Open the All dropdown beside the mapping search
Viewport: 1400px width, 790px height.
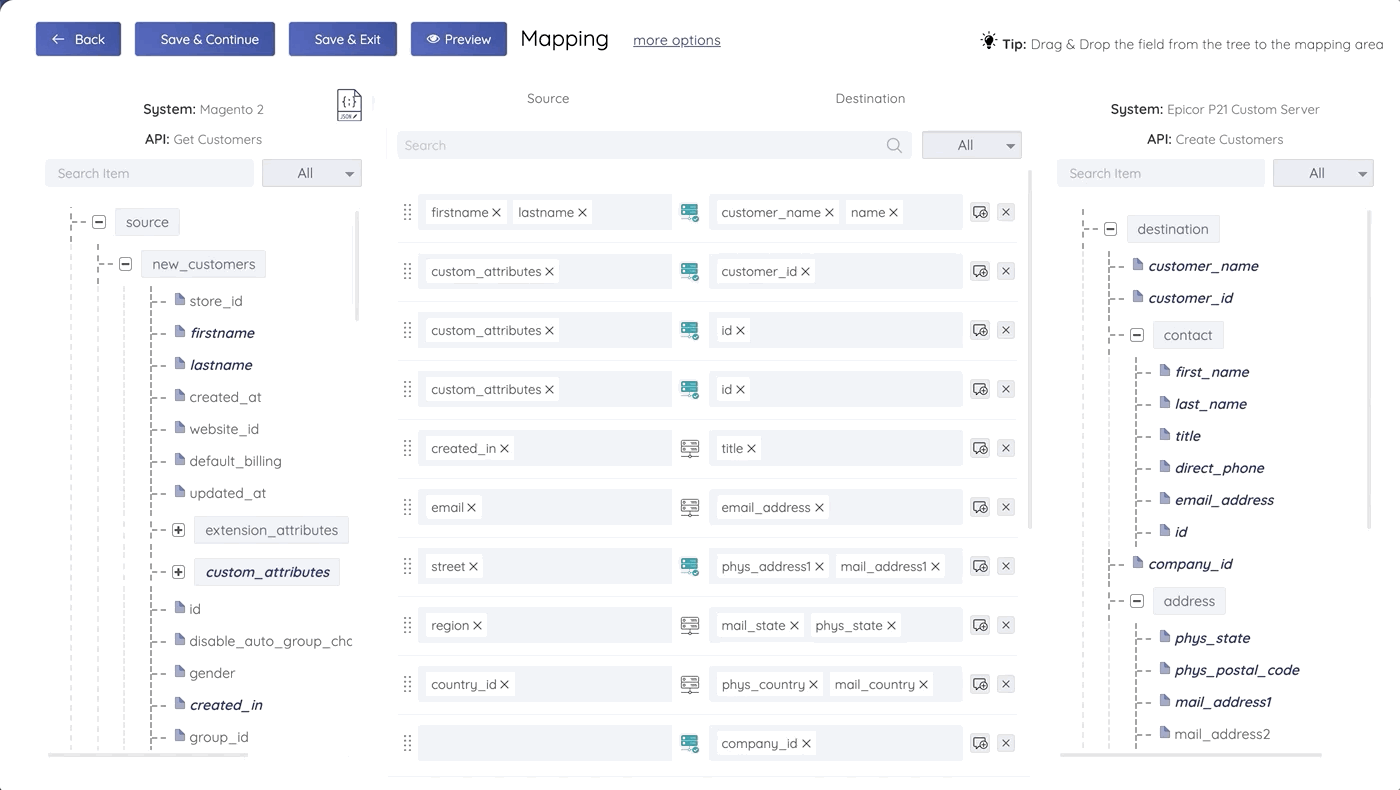click(971, 145)
